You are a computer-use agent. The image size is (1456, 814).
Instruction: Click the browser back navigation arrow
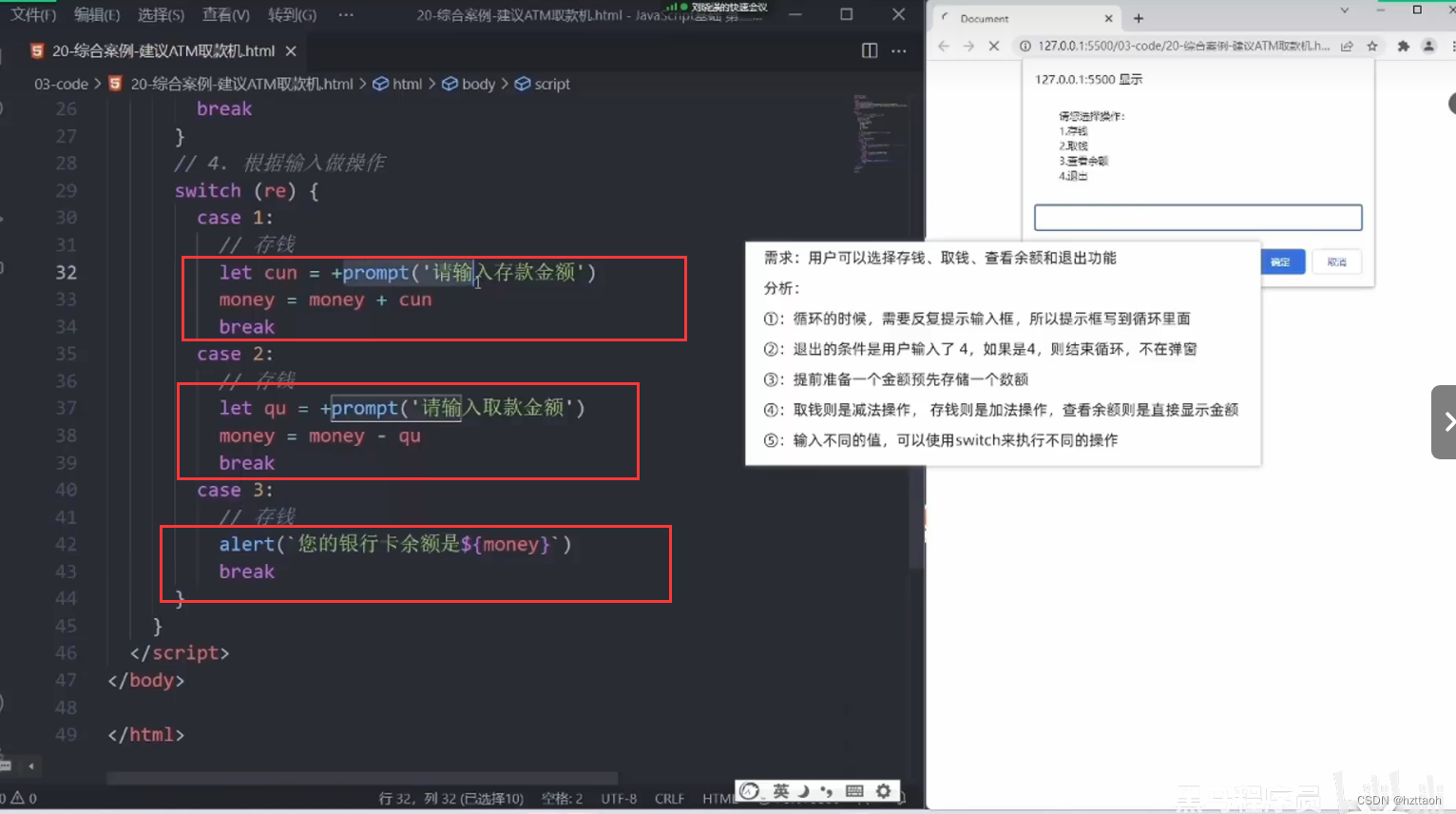942,46
